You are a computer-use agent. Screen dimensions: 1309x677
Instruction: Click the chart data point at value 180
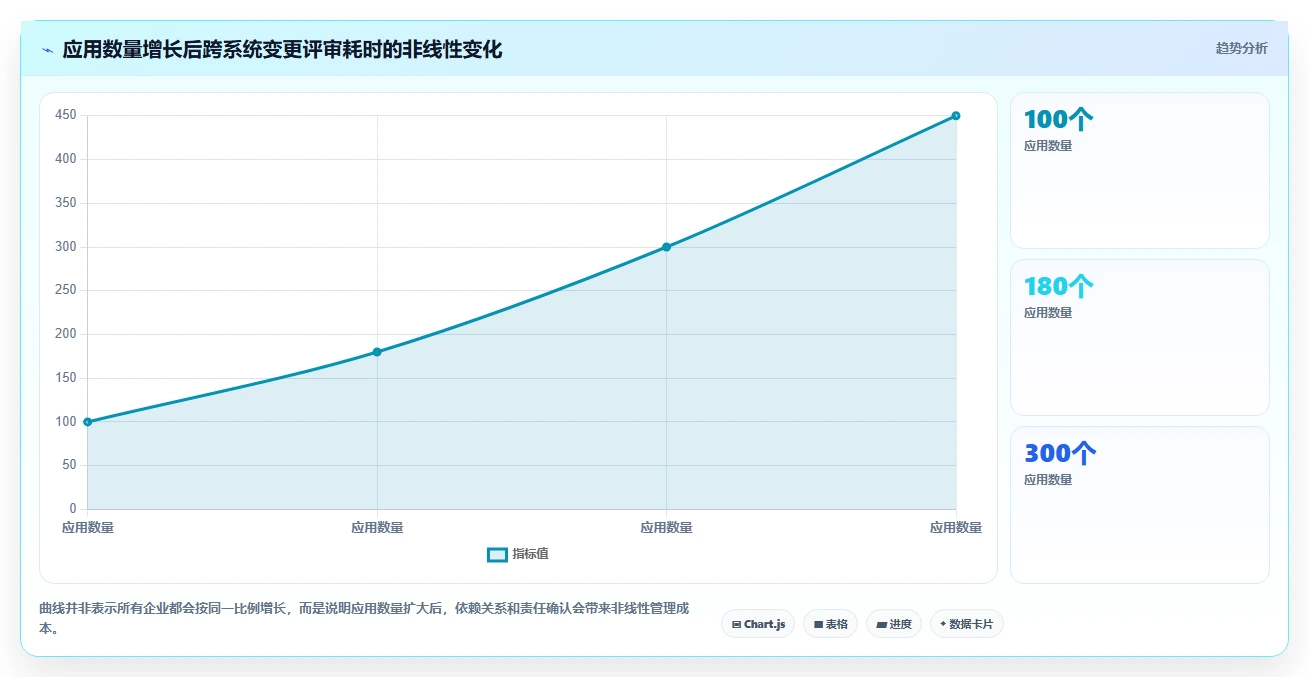(377, 352)
